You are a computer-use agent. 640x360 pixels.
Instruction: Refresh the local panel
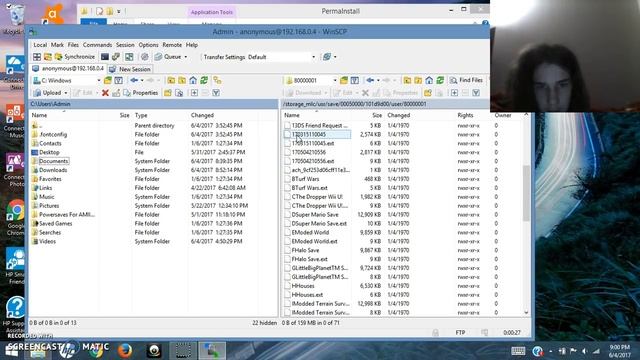click(204, 80)
